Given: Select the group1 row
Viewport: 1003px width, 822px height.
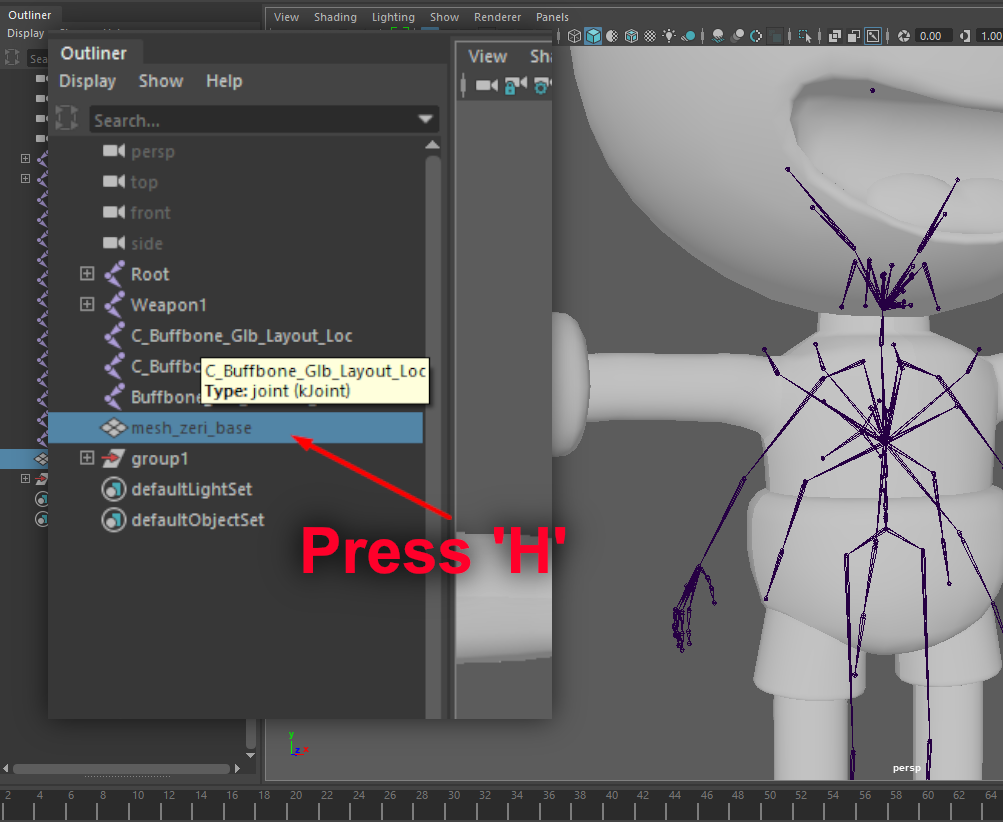Looking at the screenshot, I should [235, 459].
